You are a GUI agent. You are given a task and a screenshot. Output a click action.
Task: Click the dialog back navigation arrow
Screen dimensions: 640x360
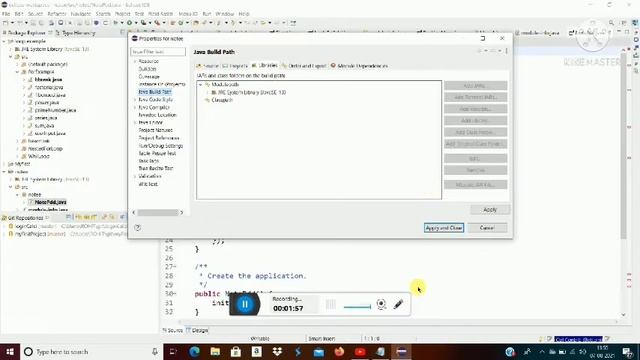(480, 51)
